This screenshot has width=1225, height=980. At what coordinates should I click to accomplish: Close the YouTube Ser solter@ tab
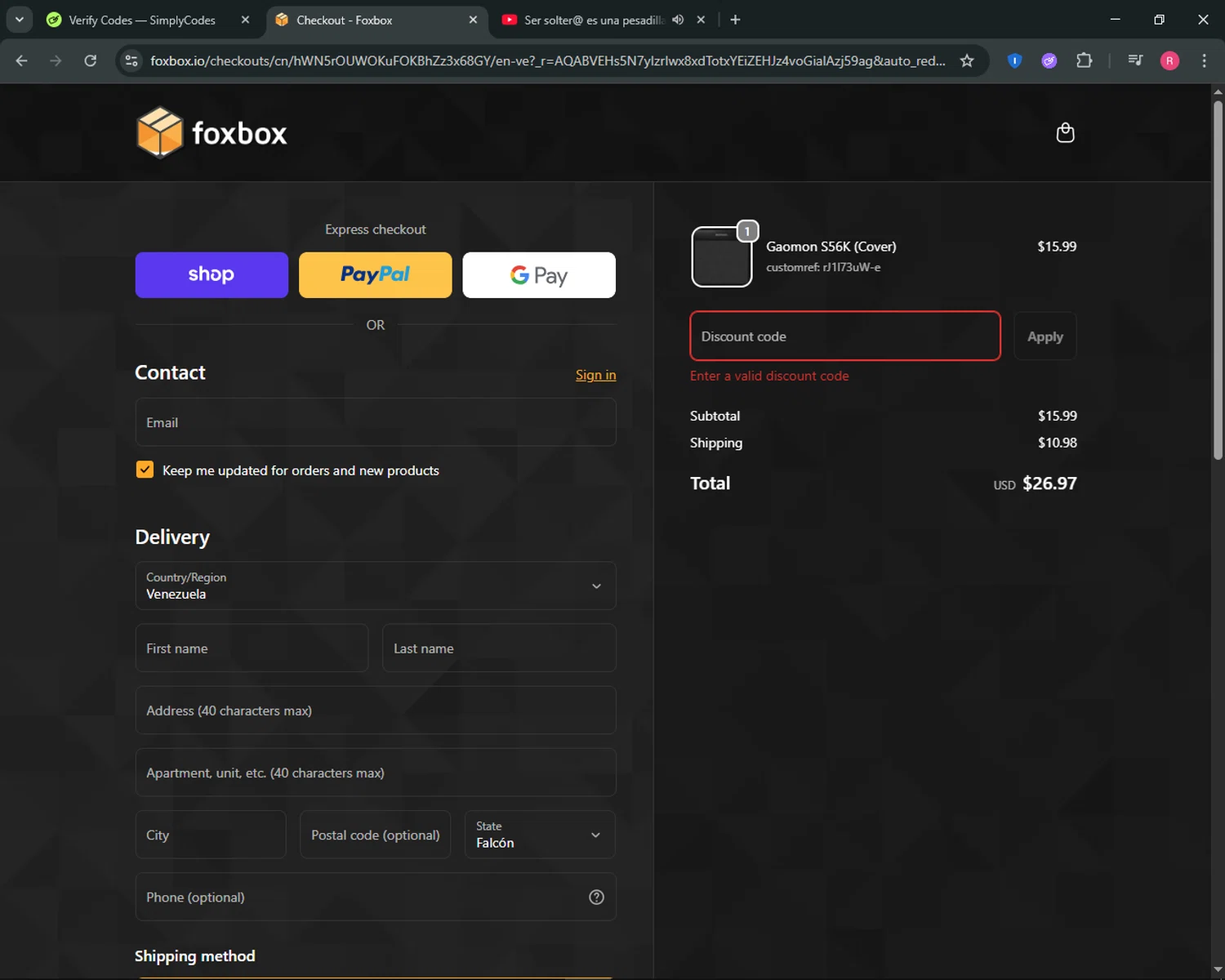701,20
